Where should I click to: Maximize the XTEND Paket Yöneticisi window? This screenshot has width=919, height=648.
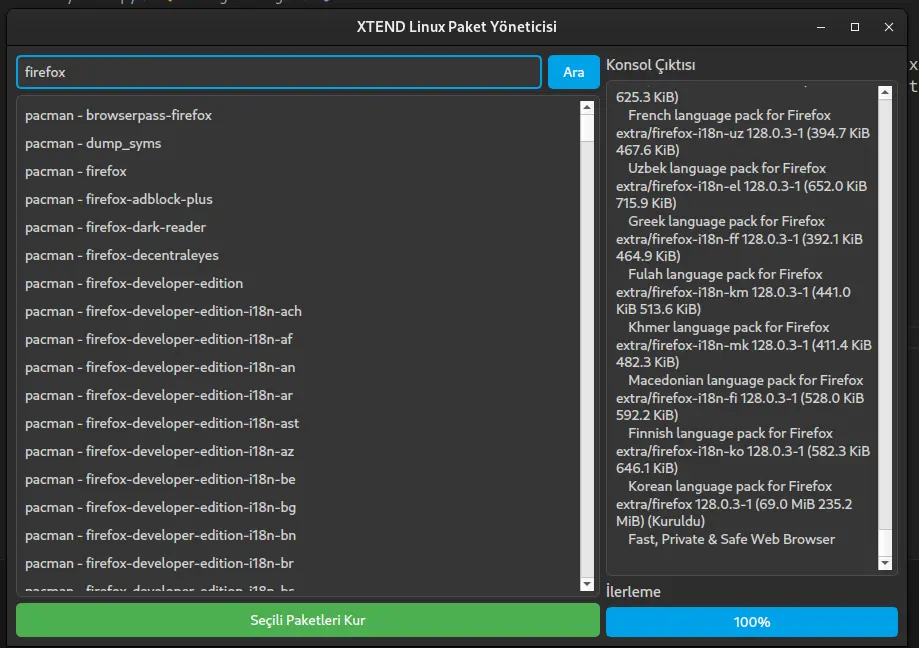855,27
